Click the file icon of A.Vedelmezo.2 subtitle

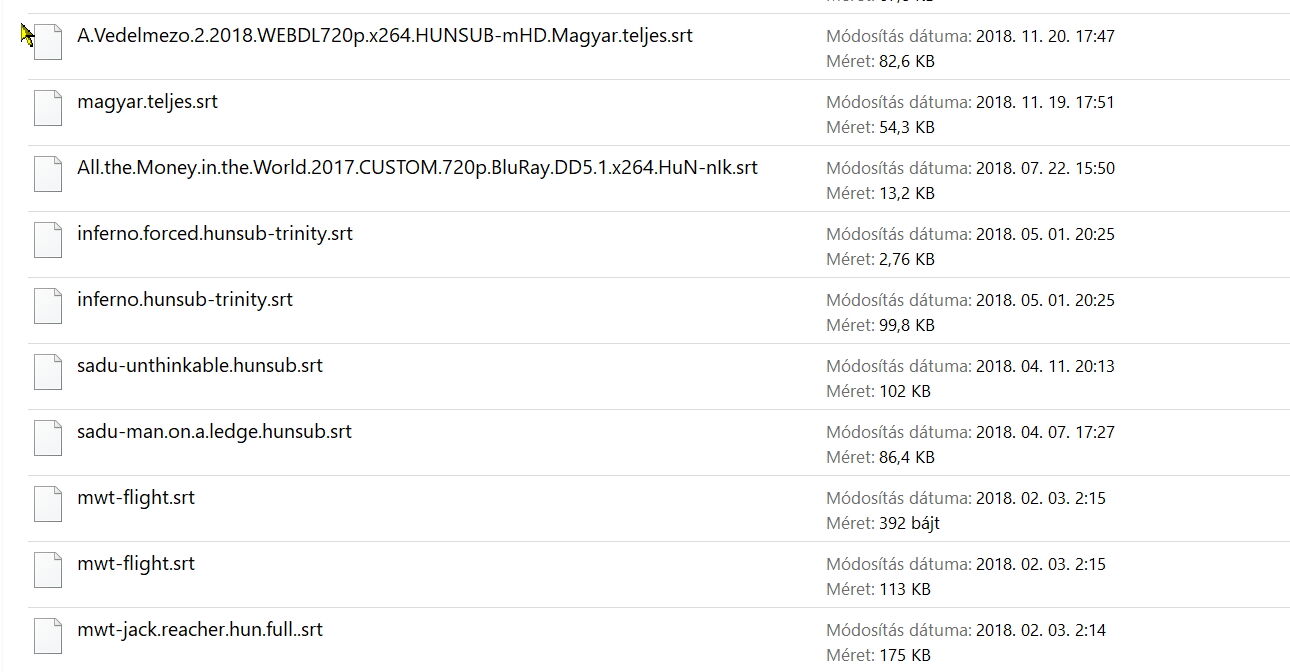(48, 43)
